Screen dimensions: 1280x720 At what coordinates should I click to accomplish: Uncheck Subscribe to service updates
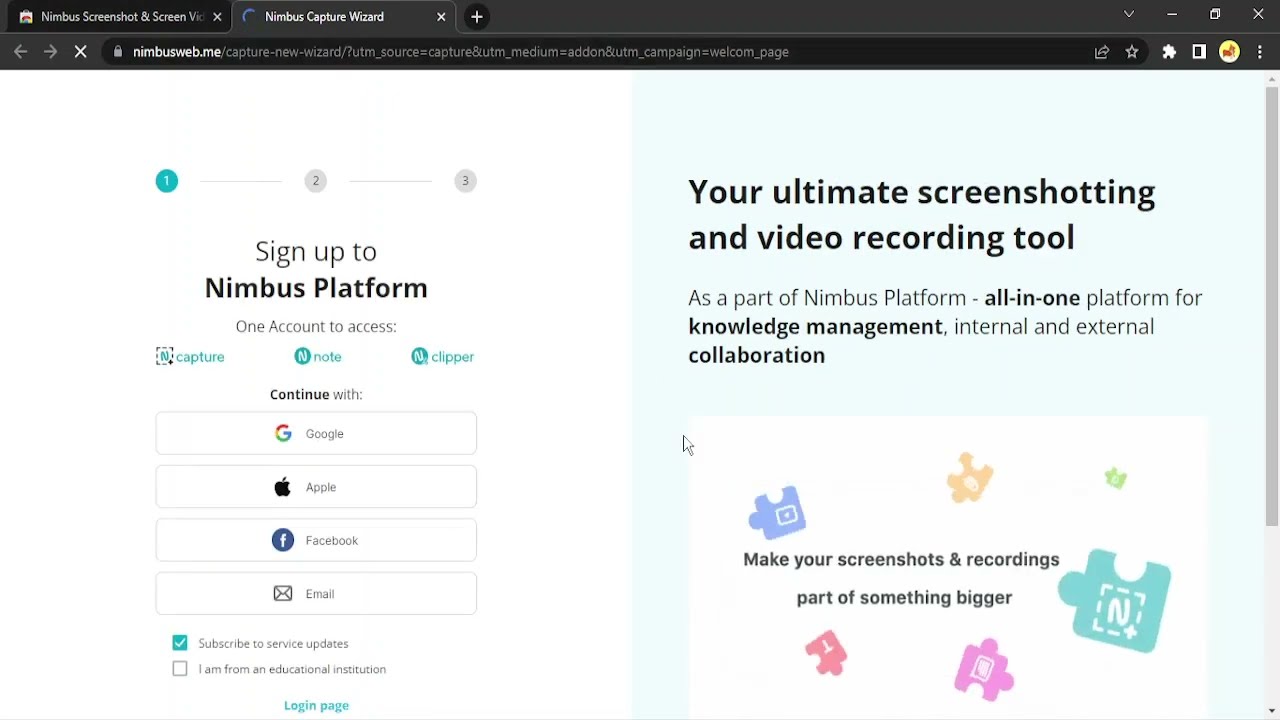click(180, 643)
